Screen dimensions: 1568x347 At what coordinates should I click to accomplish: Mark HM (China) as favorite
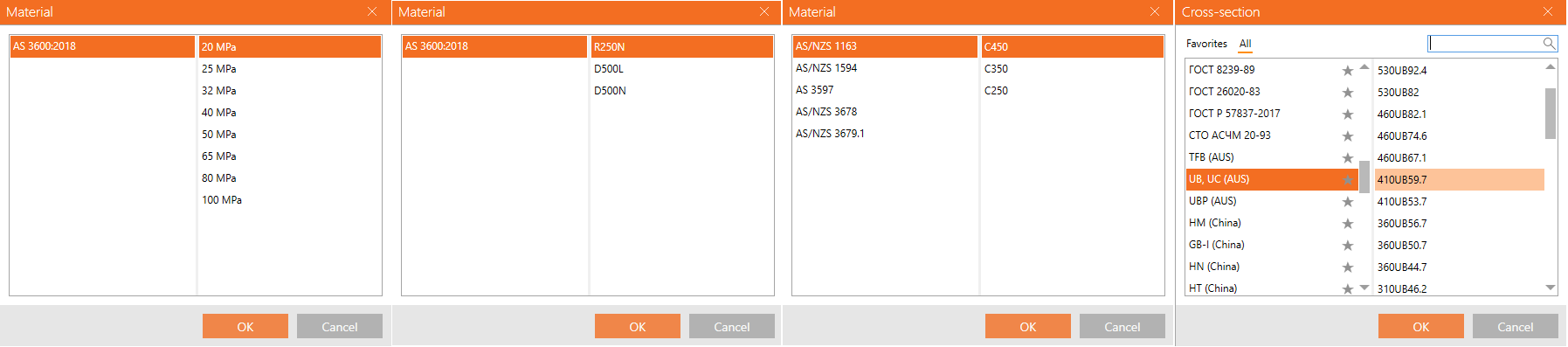[1347, 223]
